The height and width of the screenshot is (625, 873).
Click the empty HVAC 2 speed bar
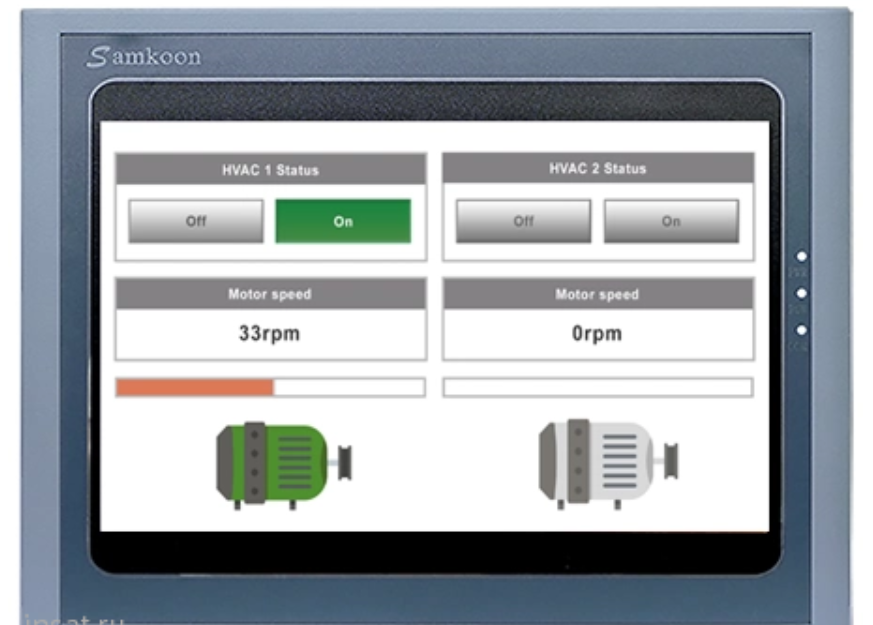(598, 387)
